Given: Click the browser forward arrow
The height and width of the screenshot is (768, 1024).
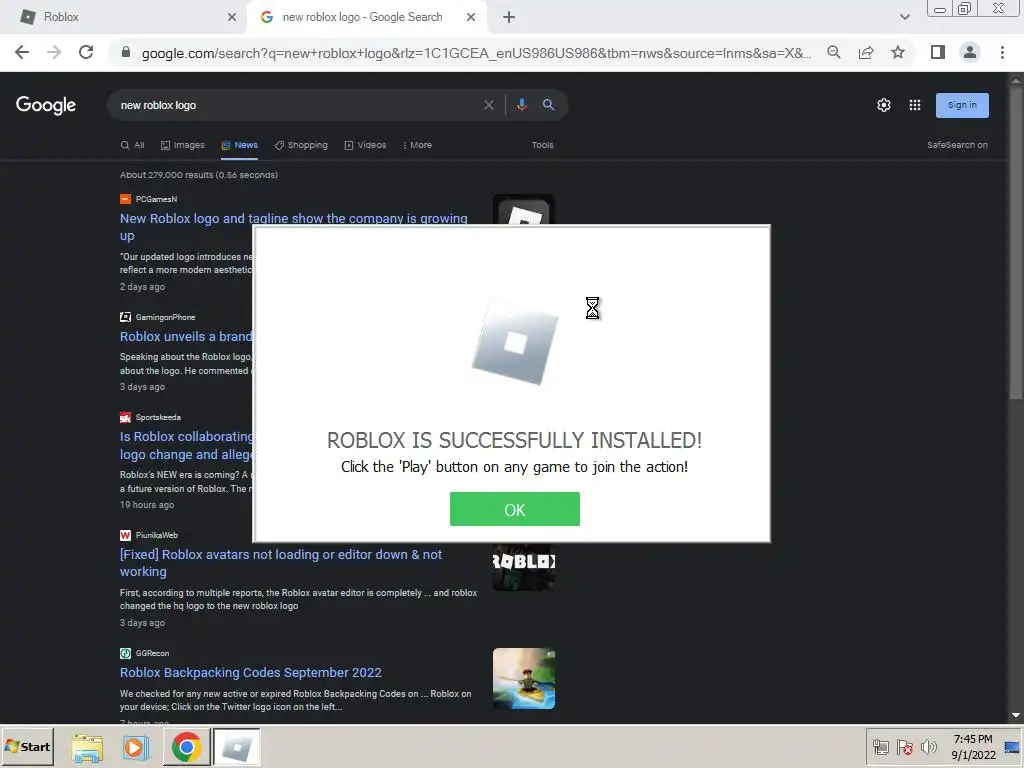Looking at the screenshot, I should [54, 52].
